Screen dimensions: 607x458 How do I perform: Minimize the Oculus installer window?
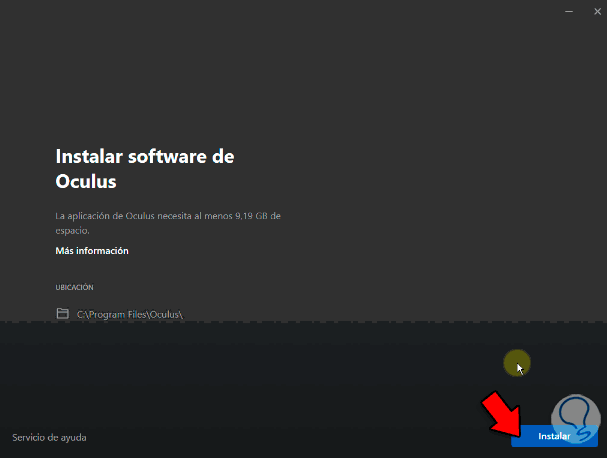tap(569, 12)
